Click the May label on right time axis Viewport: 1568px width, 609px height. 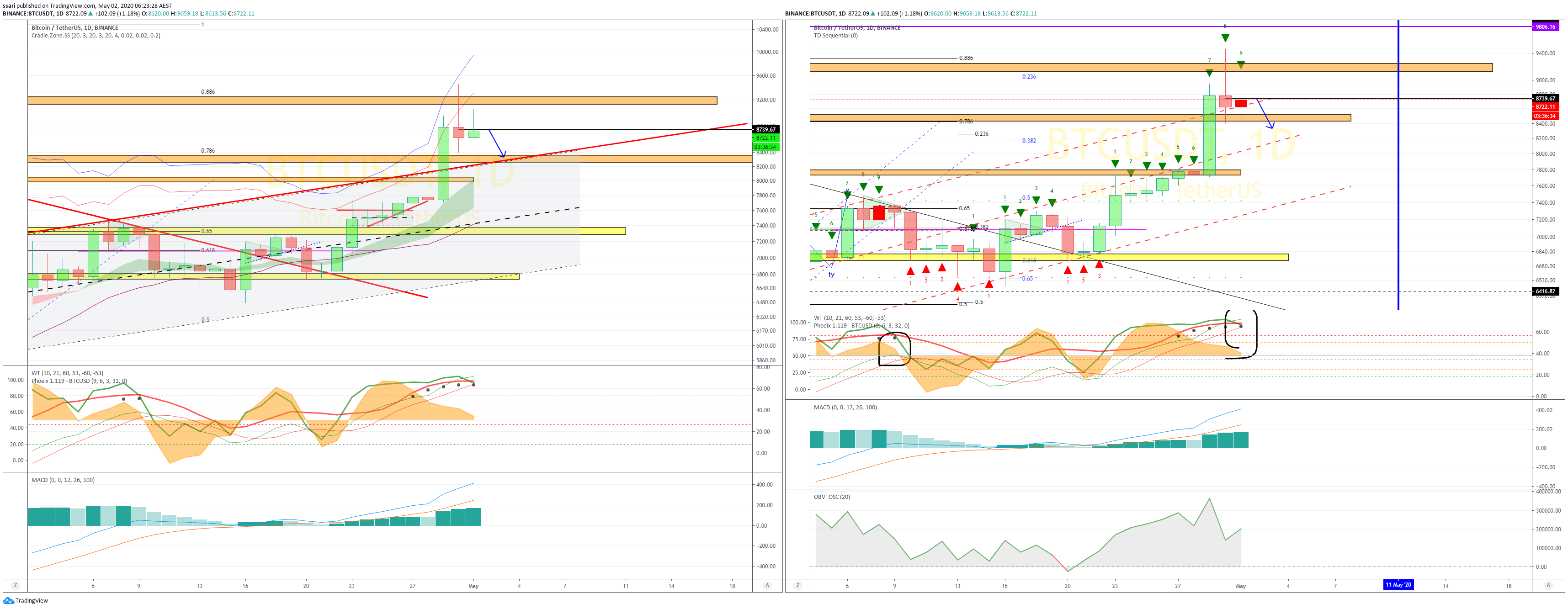(x=1240, y=587)
